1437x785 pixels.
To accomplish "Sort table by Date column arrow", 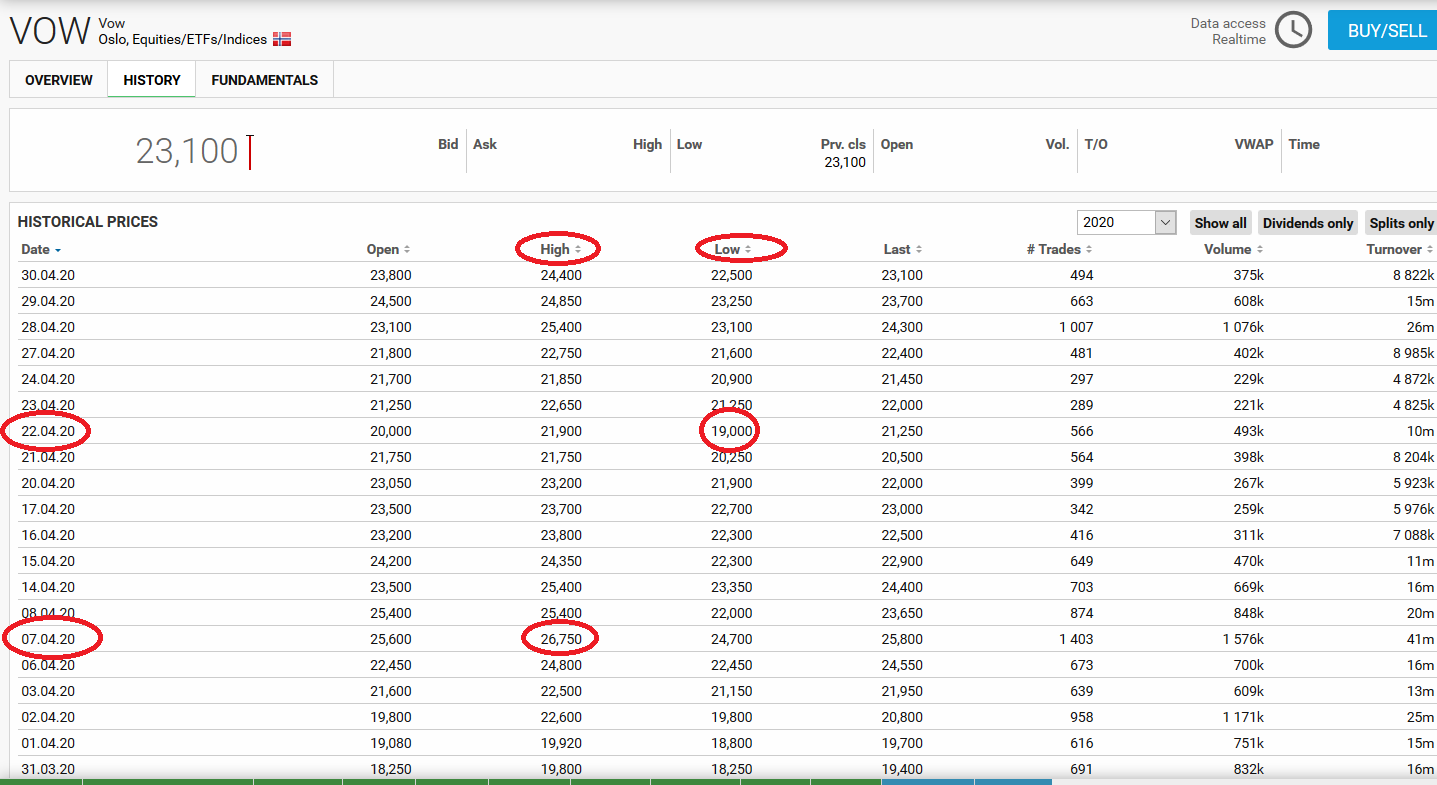I will [x=58, y=250].
